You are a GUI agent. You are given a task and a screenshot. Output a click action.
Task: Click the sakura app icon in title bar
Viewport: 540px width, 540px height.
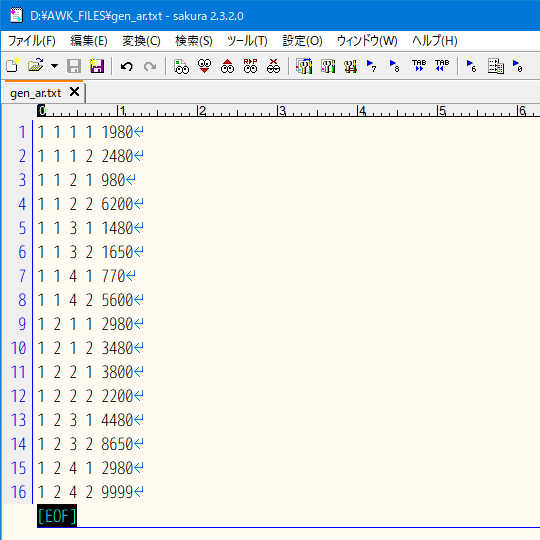[x=16, y=15]
